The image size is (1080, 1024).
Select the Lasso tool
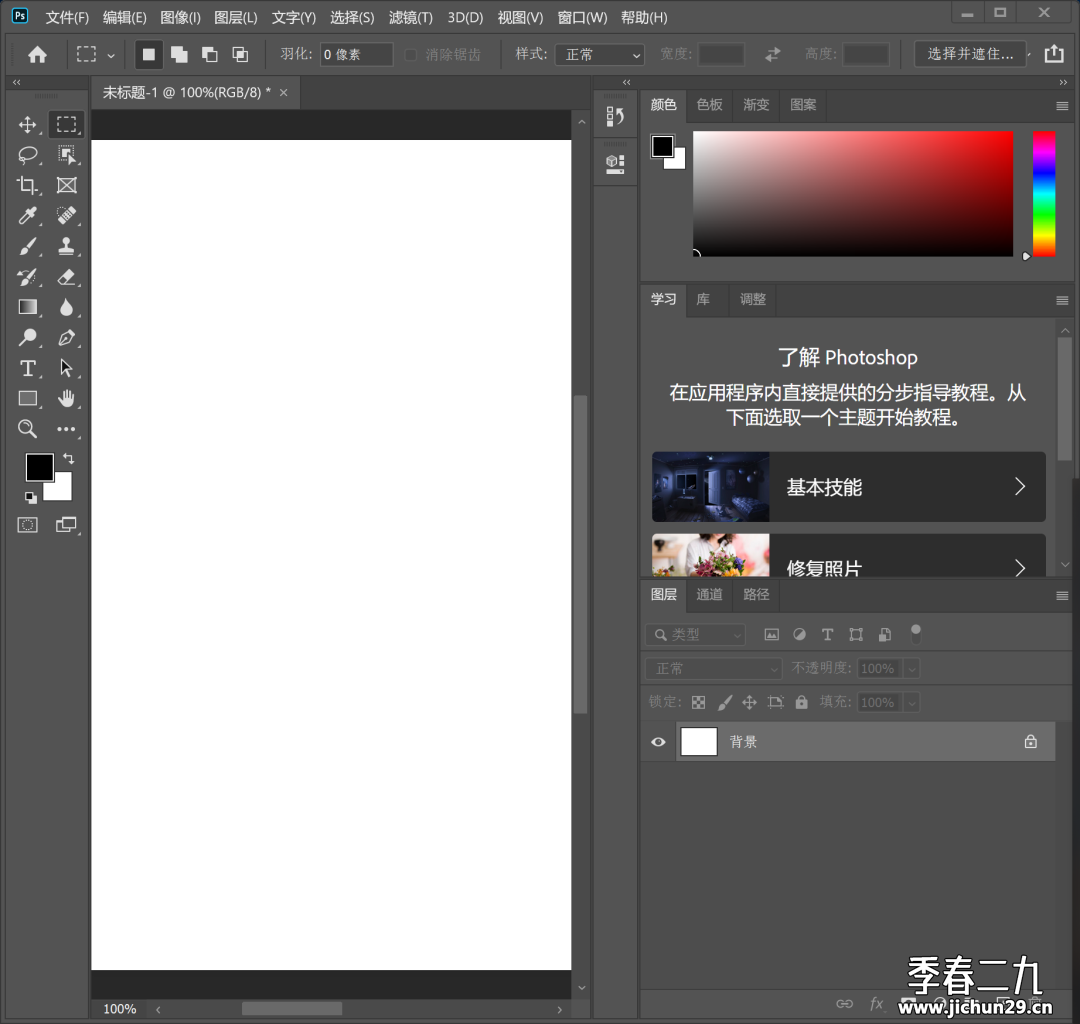(28, 155)
